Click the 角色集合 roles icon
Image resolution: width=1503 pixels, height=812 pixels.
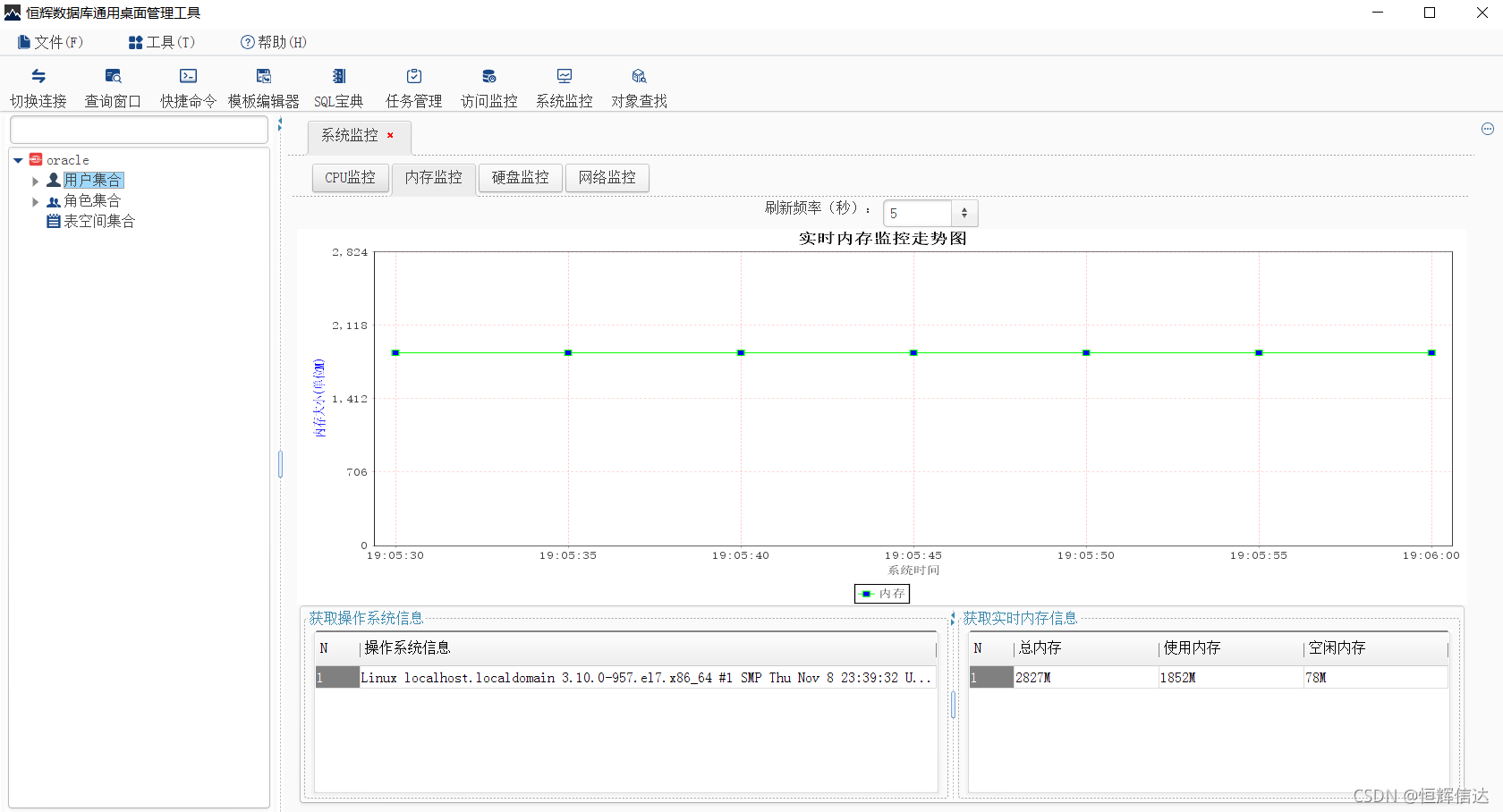[x=53, y=201]
